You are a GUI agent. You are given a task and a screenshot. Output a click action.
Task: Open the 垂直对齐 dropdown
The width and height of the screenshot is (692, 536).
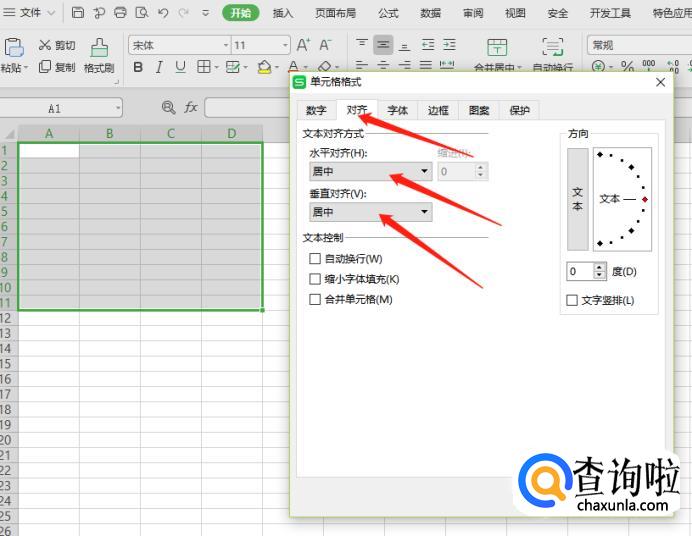pos(371,212)
